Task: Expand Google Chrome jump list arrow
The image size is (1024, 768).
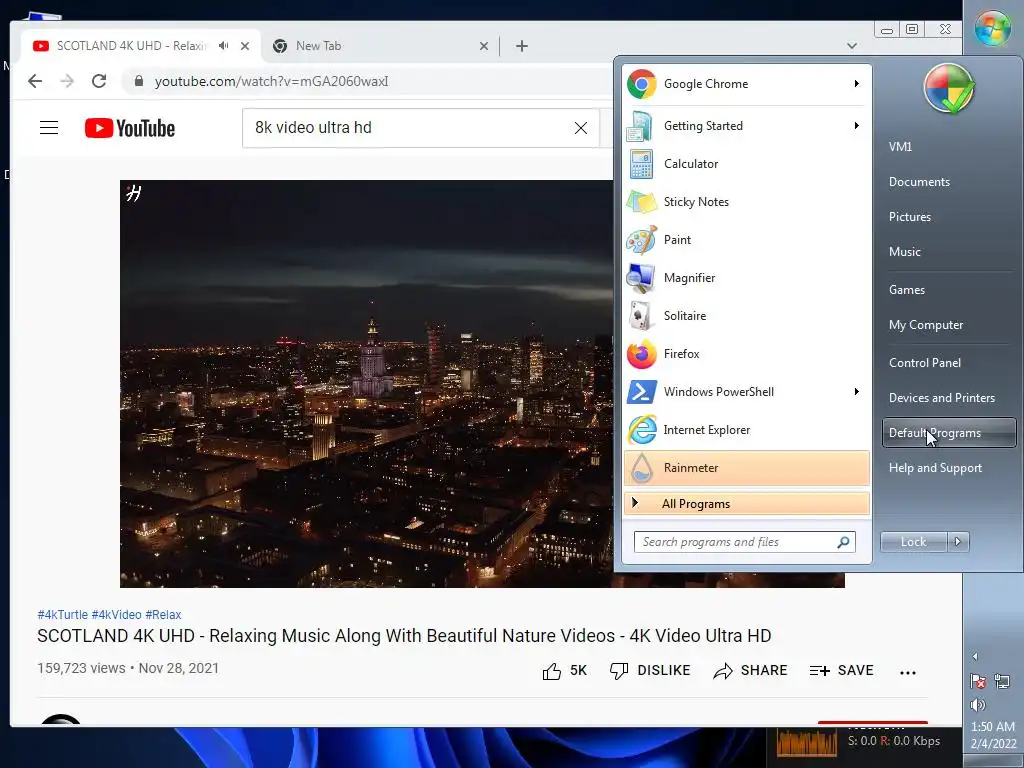Action: (856, 84)
